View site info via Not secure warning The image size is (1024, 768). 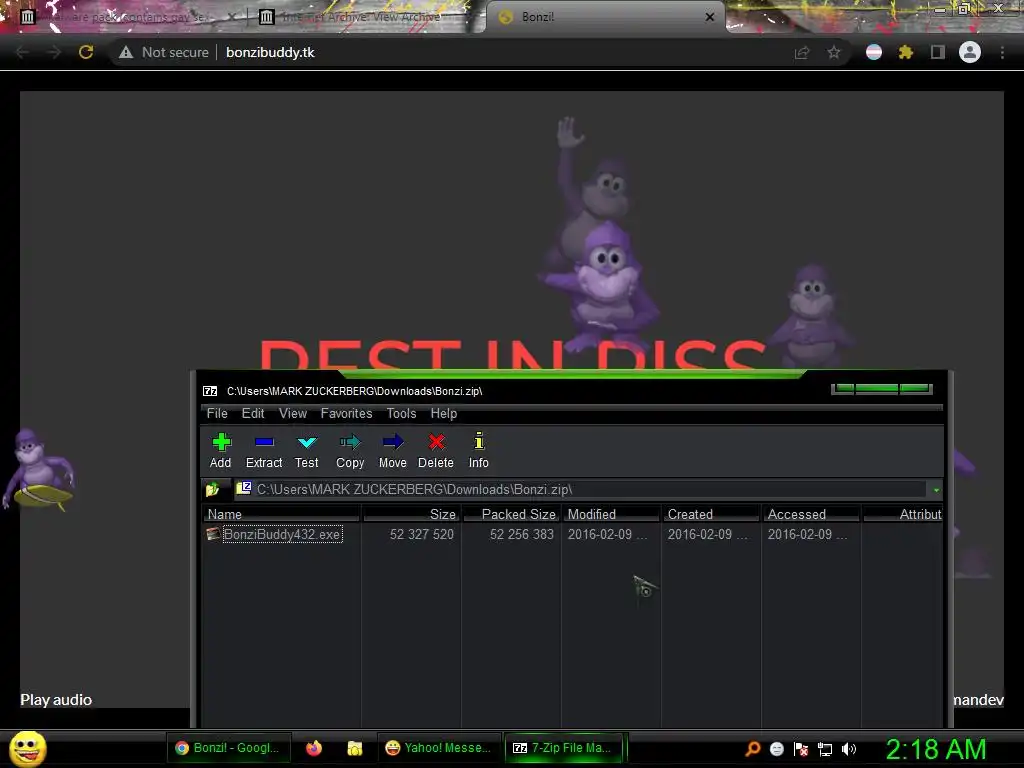164,52
